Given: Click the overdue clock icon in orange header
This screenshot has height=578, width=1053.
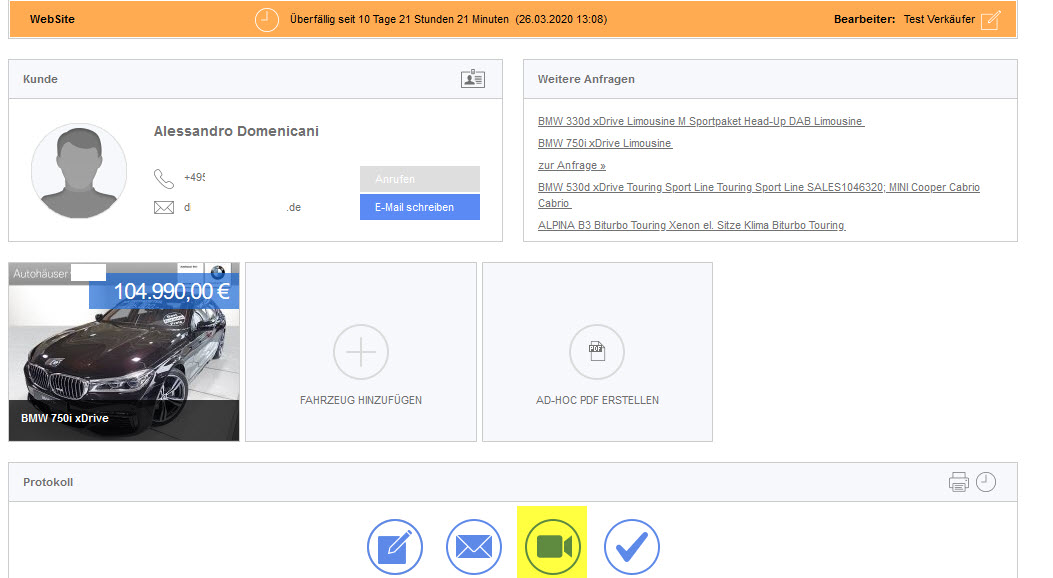Looking at the screenshot, I should coord(267,19).
